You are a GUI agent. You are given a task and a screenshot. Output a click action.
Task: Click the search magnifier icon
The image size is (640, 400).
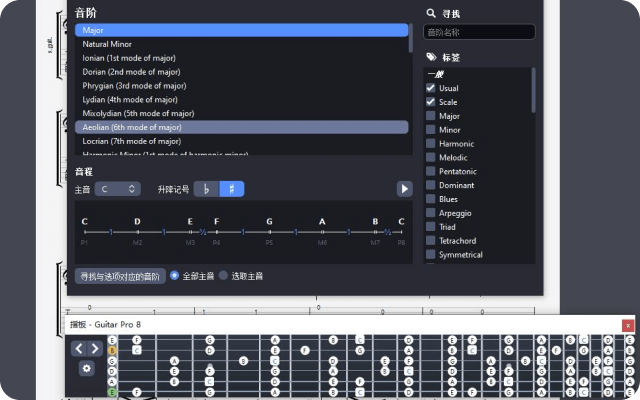click(431, 14)
